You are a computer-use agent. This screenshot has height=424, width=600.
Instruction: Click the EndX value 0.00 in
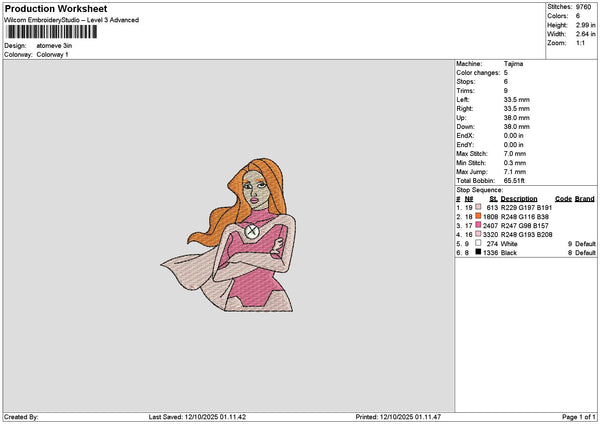[x=514, y=136]
